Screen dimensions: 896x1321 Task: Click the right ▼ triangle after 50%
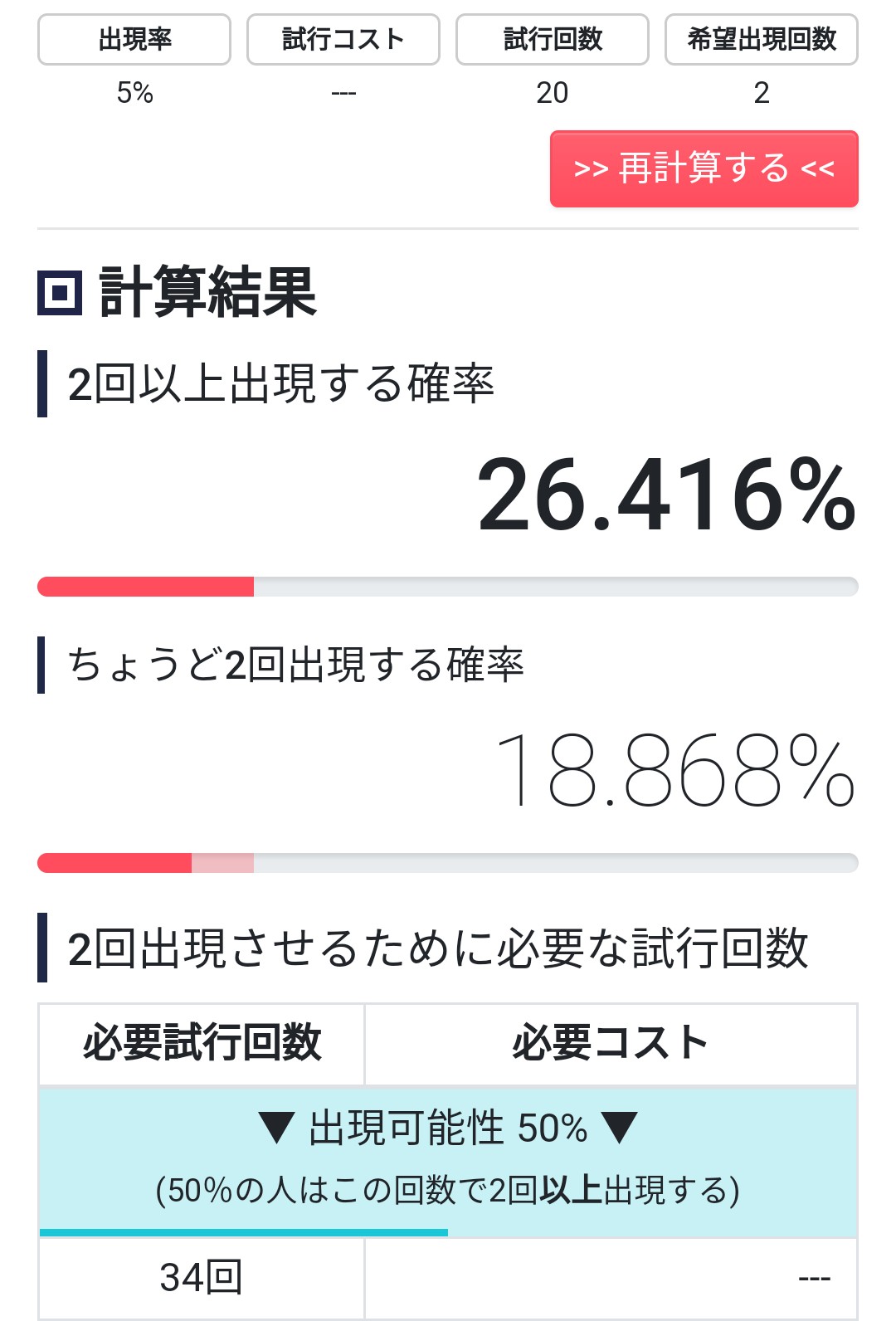[x=619, y=1128]
